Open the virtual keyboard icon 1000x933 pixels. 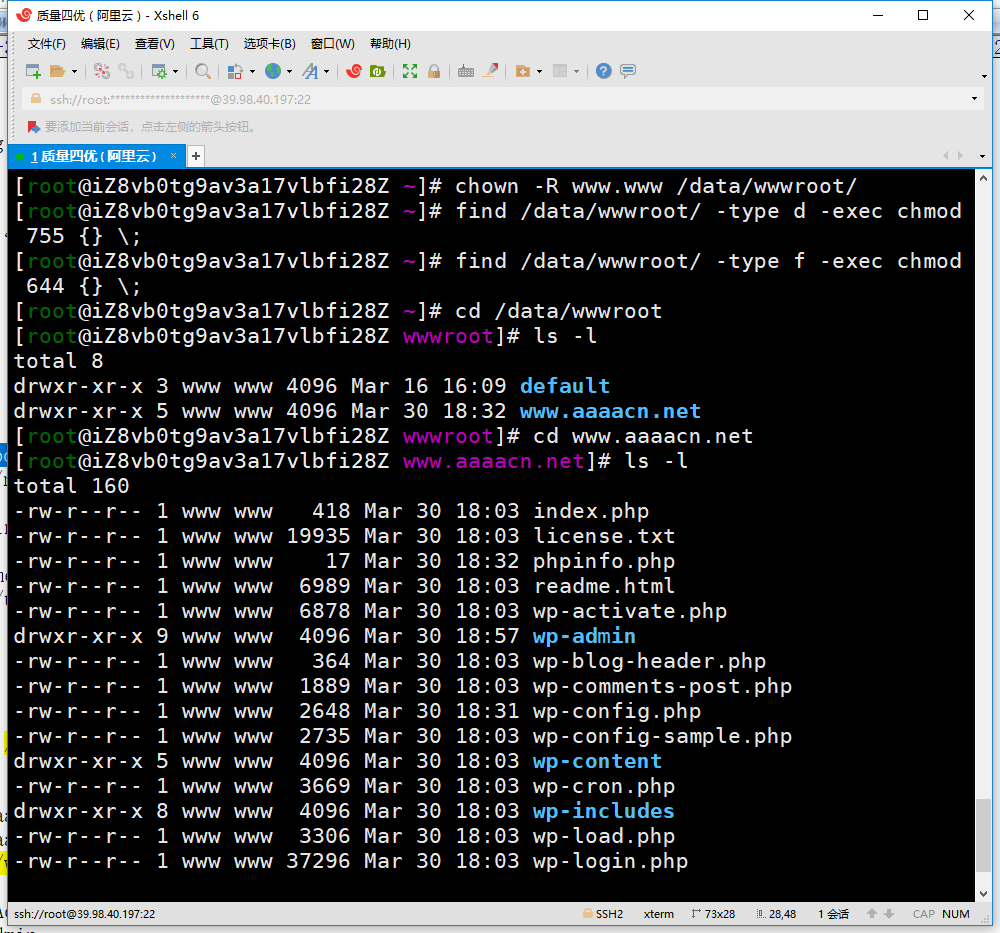[x=465, y=71]
